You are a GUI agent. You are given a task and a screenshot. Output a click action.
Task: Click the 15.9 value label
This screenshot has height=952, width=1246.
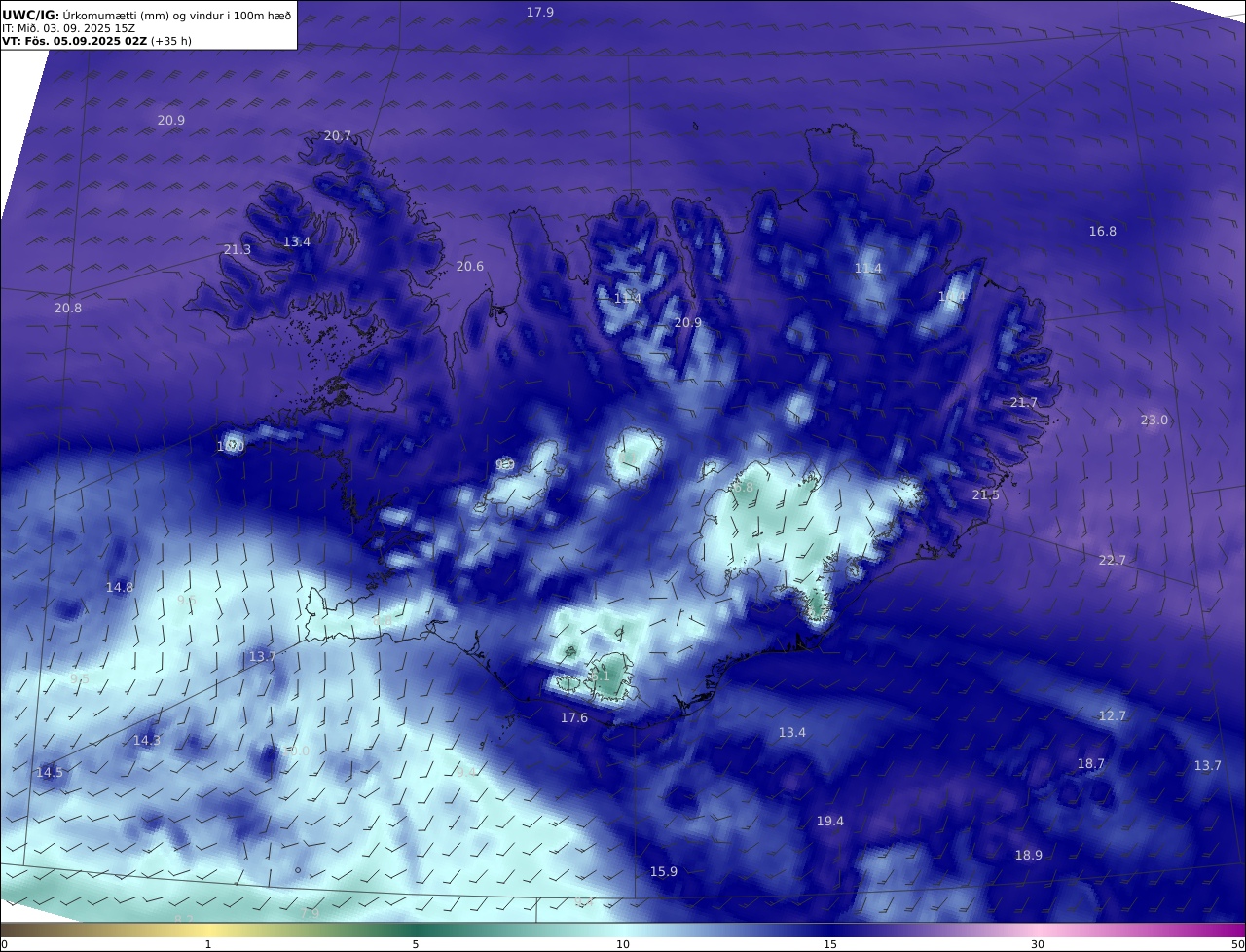[664, 872]
